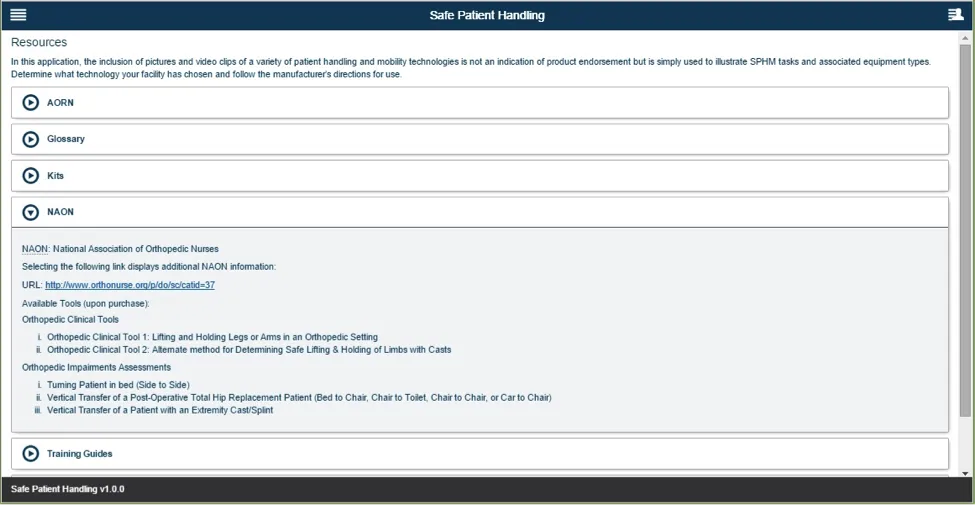Click the Selecting the following link sentence
Screen dimensions: 975x505
point(149,267)
